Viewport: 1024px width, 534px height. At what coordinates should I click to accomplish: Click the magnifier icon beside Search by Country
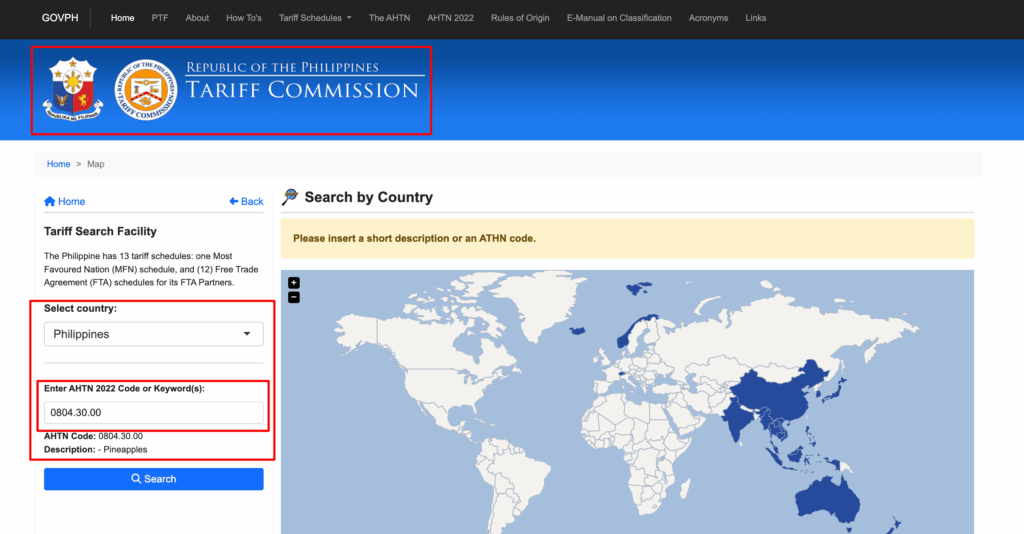click(x=290, y=197)
